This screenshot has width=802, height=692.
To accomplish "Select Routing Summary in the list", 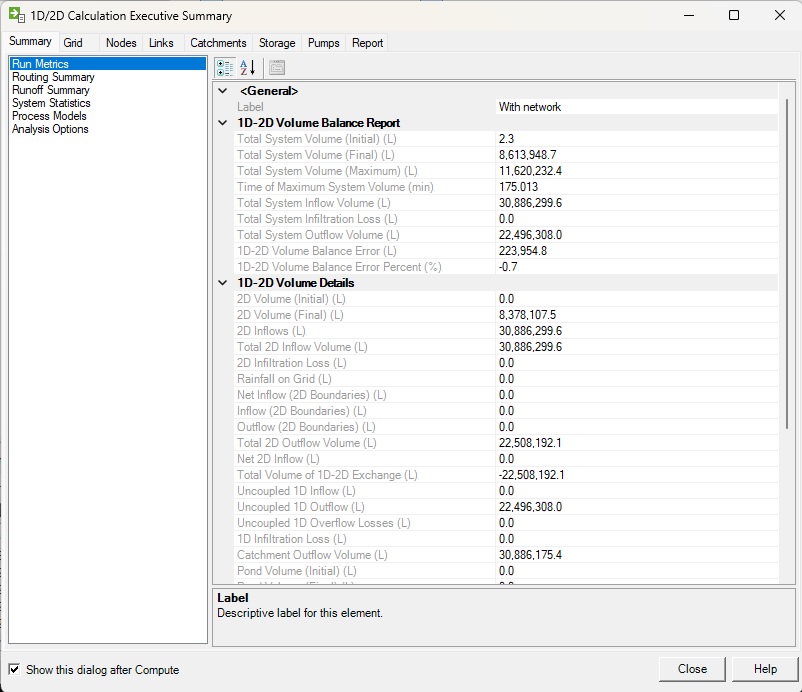I will point(53,77).
